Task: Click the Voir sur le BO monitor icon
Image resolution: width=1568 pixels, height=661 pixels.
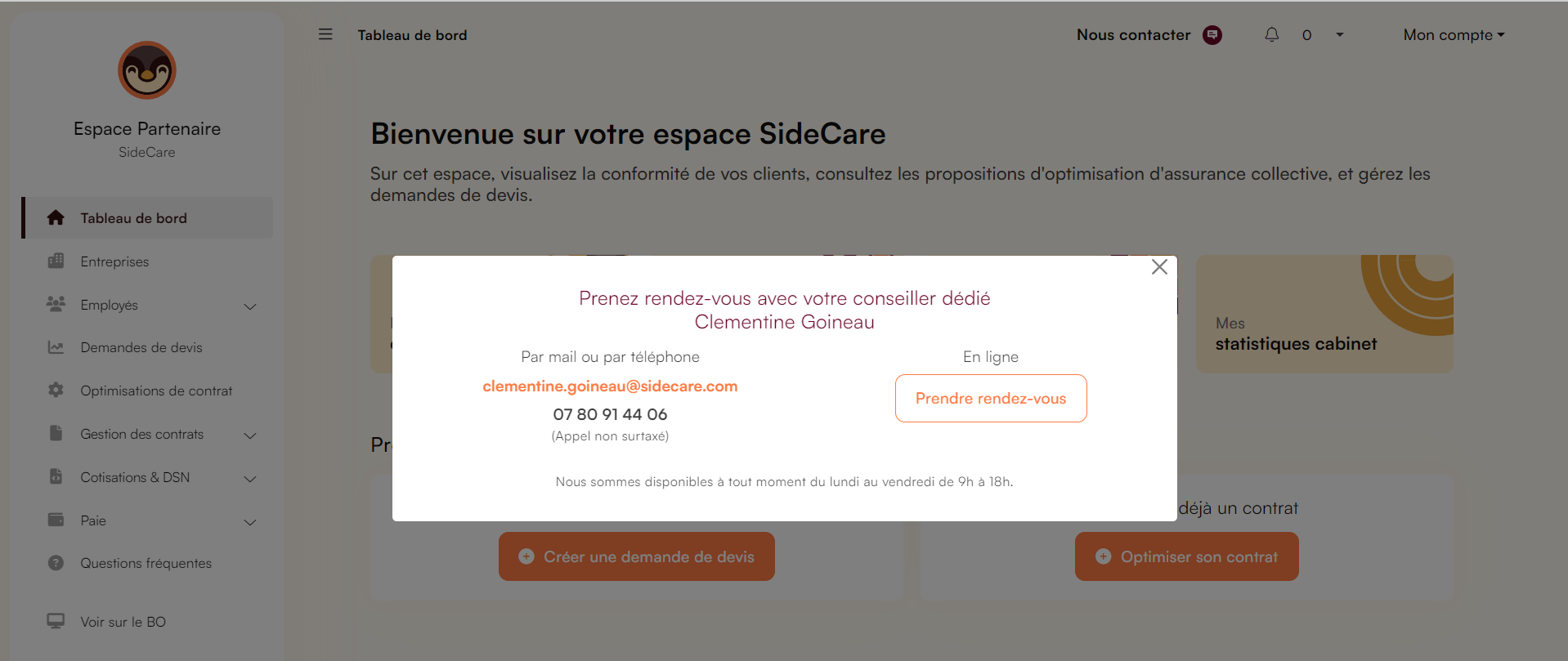Action: tap(56, 621)
